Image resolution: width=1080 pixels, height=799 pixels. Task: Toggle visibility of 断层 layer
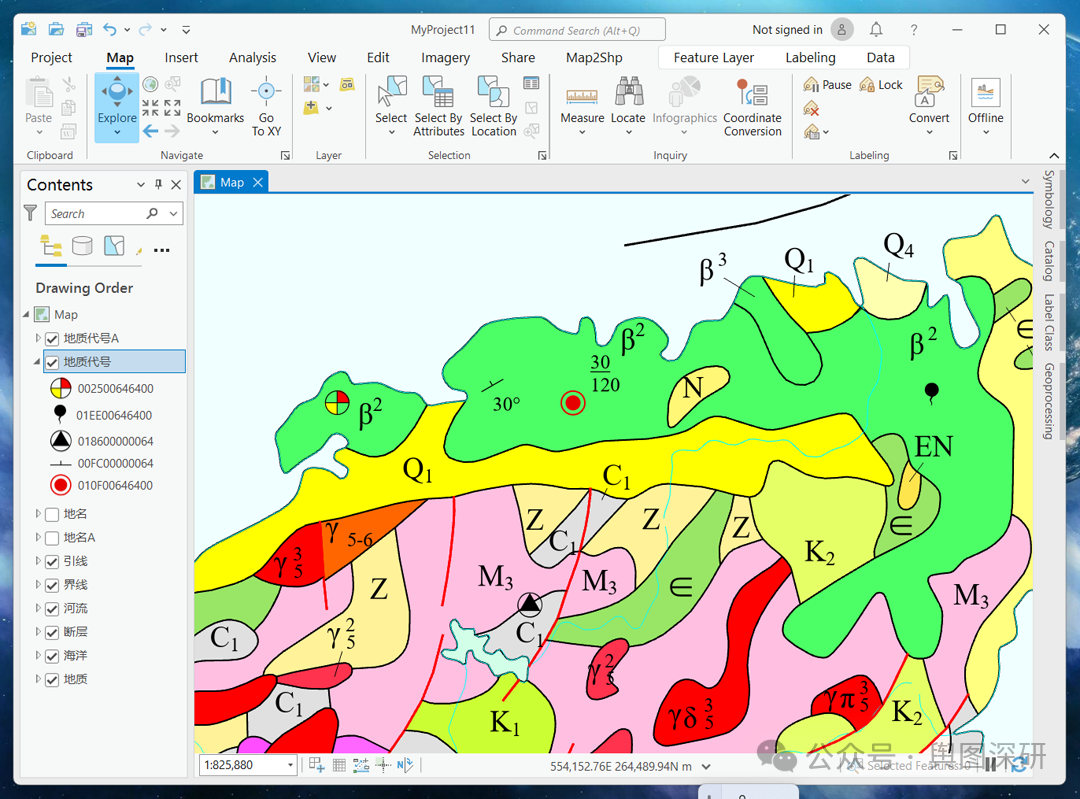tap(53, 632)
